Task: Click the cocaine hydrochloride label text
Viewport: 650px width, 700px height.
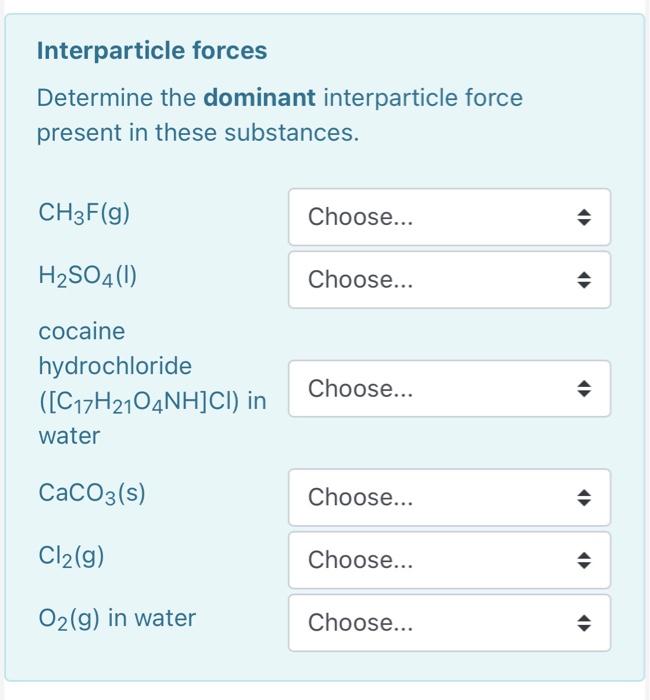Action: pyautogui.click(x=115, y=366)
